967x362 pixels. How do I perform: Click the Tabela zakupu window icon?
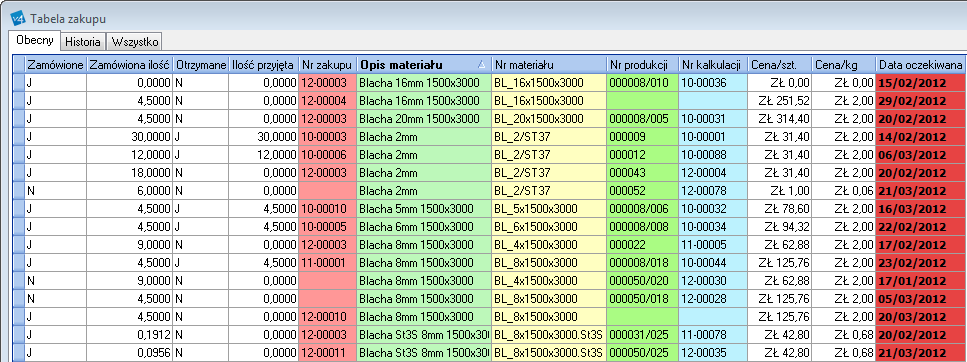[18, 19]
